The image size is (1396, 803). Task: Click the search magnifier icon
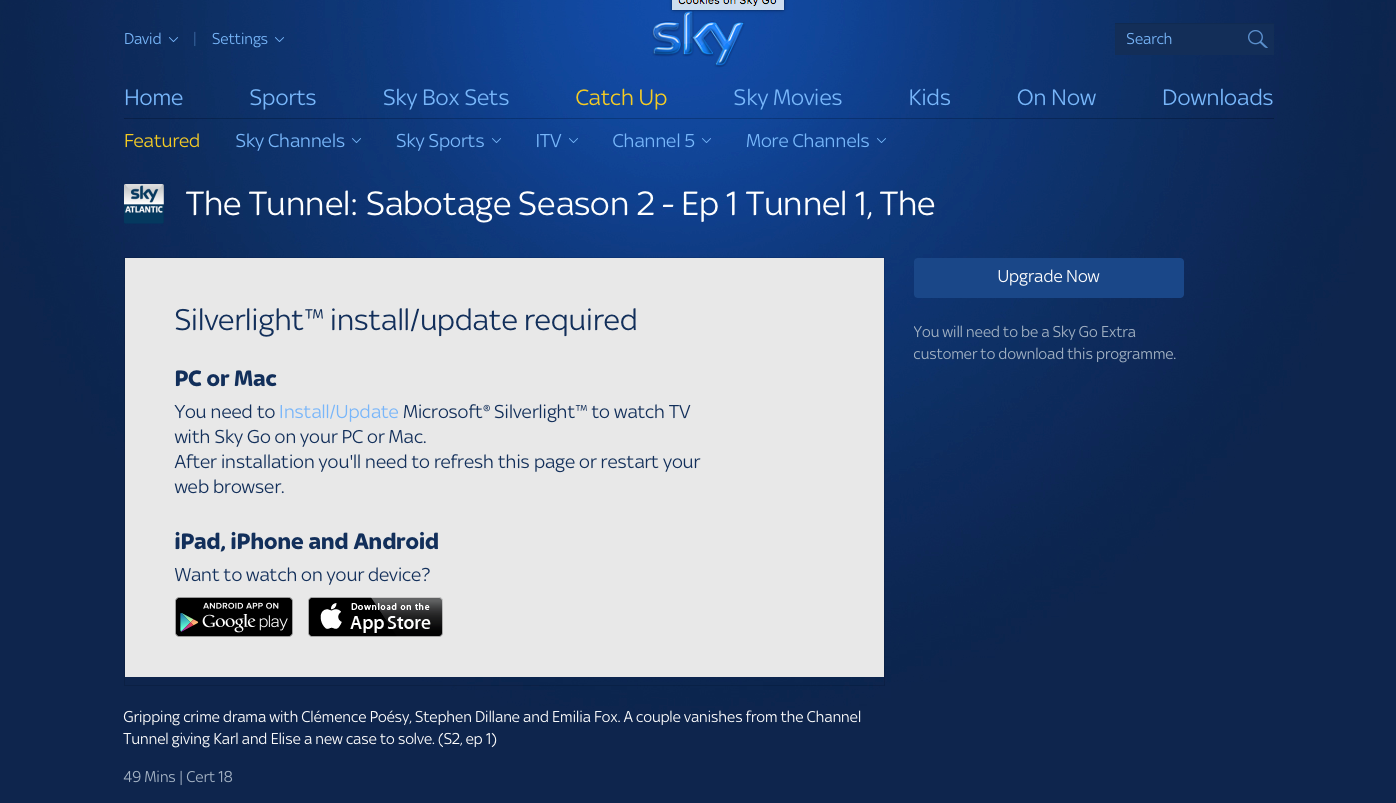[1257, 39]
